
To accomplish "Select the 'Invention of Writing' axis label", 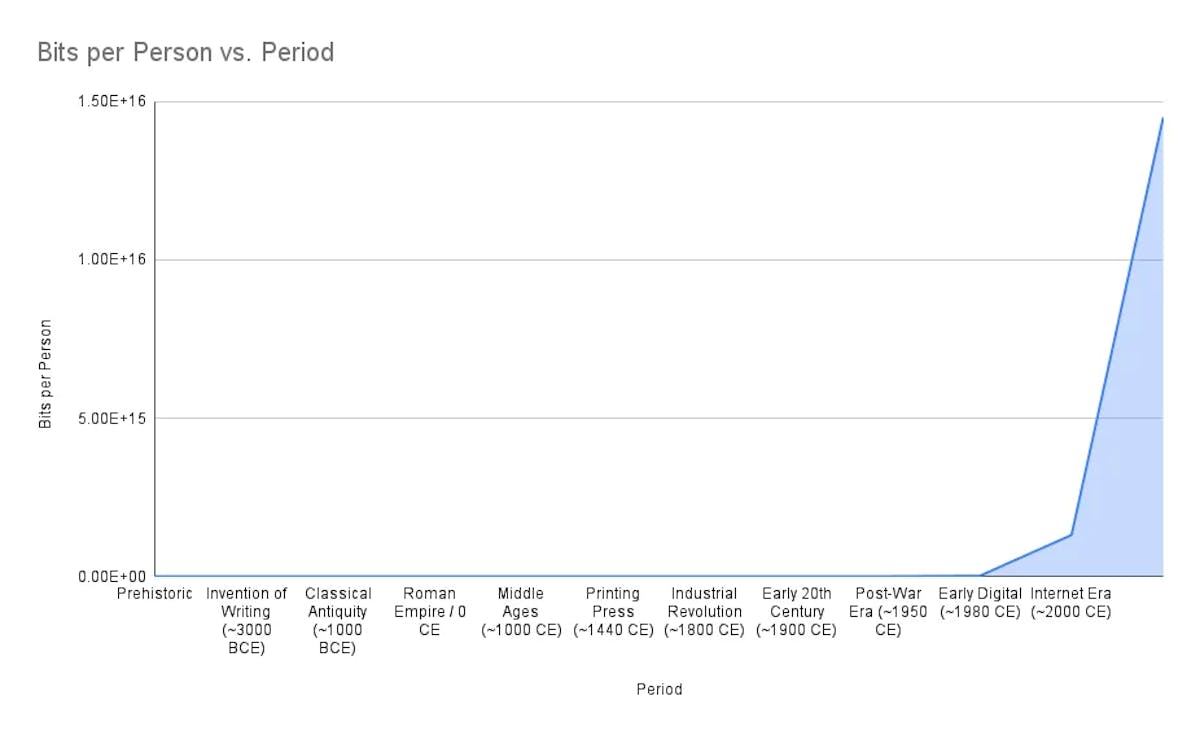I will tap(246, 620).
